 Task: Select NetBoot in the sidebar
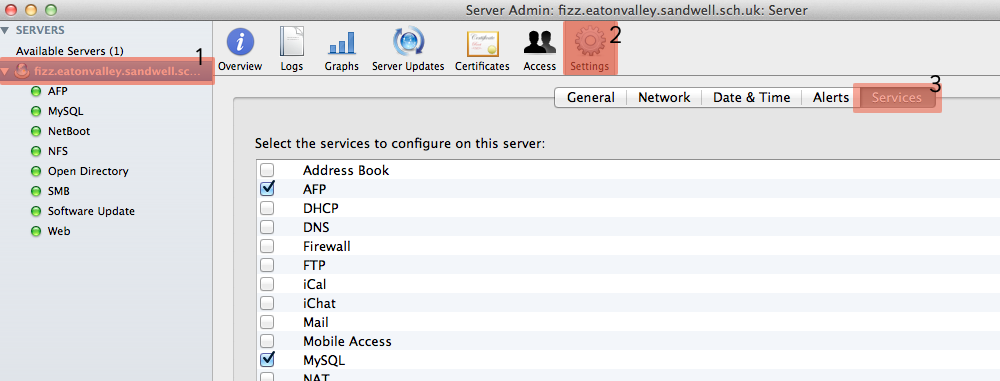coord(69,131)
